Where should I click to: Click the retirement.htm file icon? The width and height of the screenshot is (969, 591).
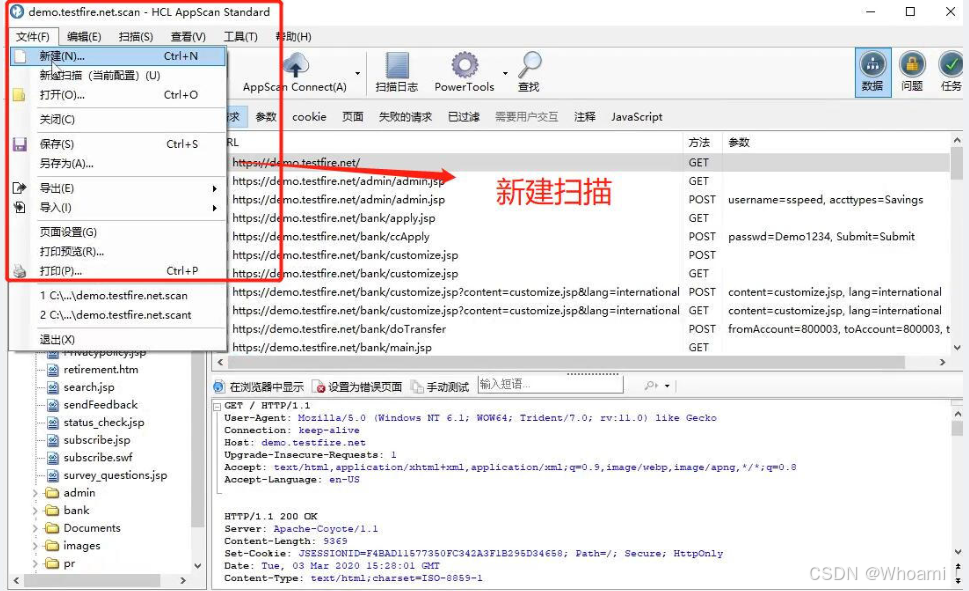(x=53, y=370)
